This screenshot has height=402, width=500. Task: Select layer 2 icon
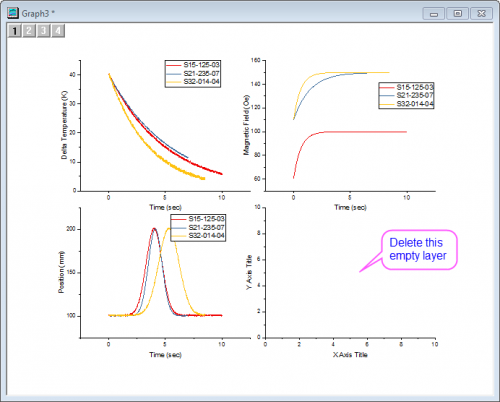tap(29, 31)
